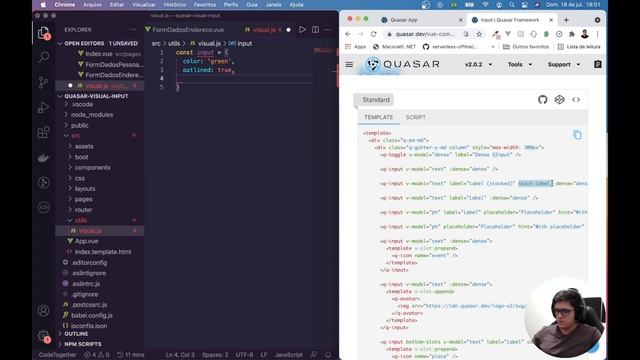Open a new Chrome tab
The image size is (640, 360).
click(x=566, y=20)
